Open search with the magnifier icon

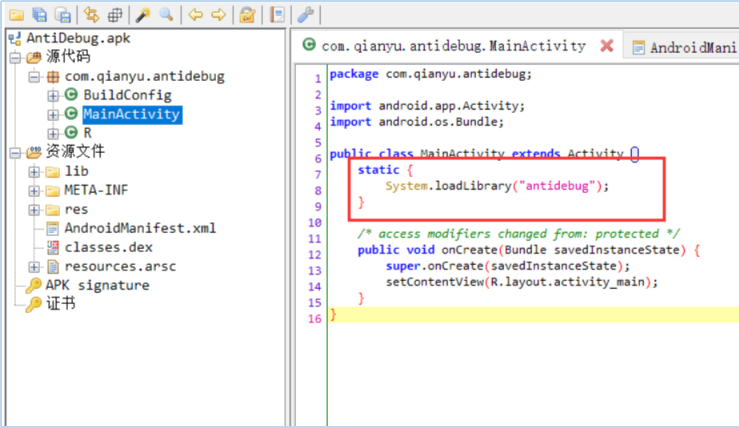(x=166, y=15)
